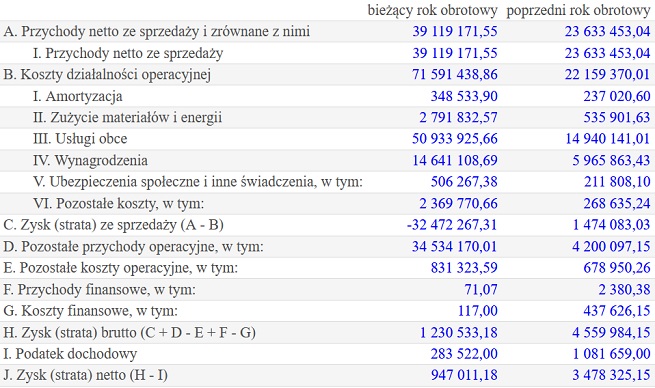The image size is (655, 388).
Task: Select 'VI. Pozostałe koszty, w tym:' label
Action: pos(119,204)
